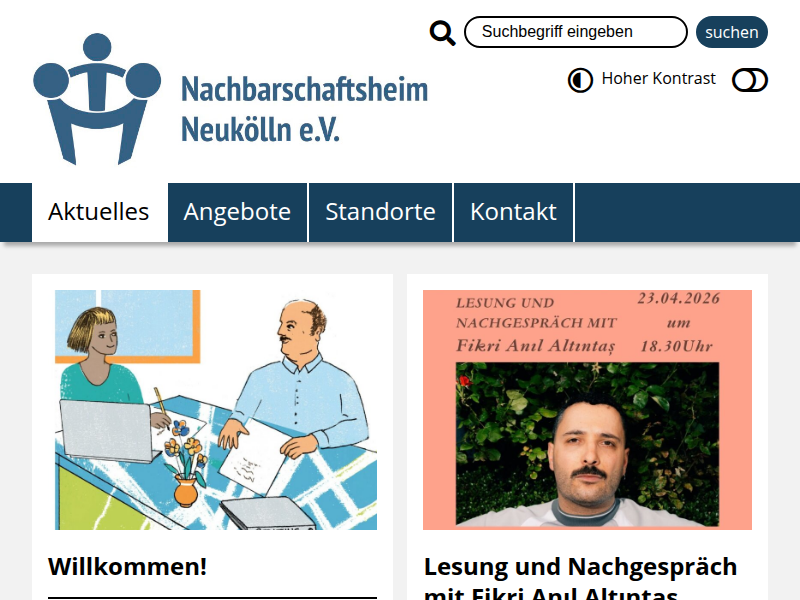Toggle the Hoher Kontrast switch
The image size is (800, 600).
point(749,80)
